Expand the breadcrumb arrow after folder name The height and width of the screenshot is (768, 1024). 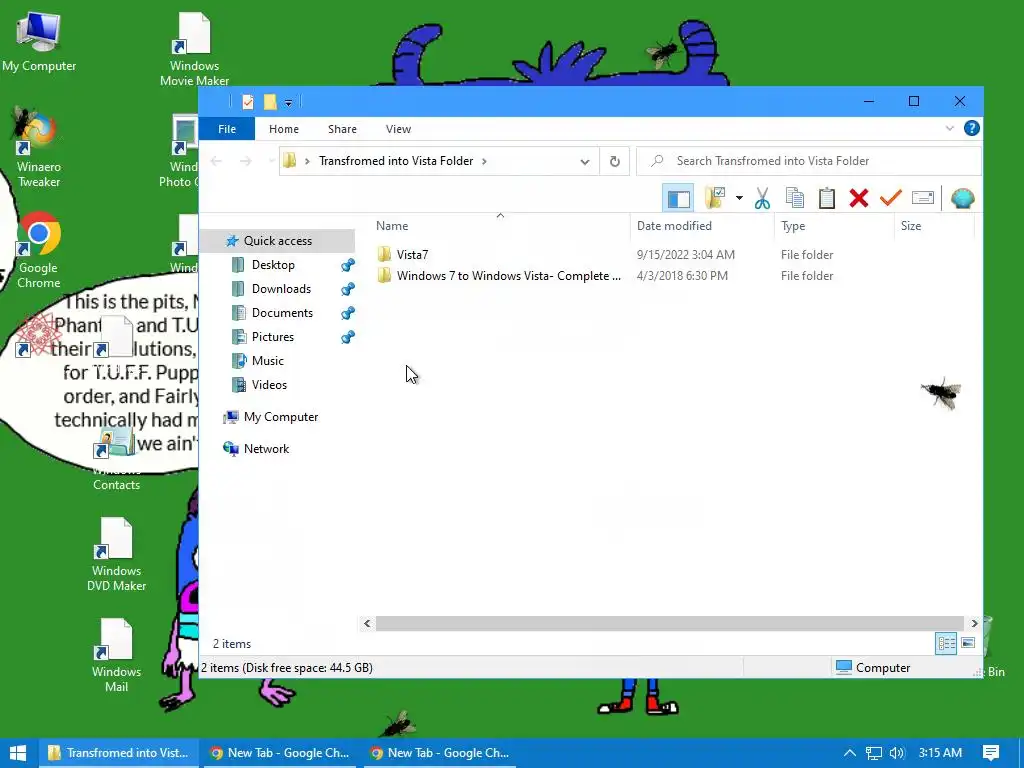pos(484,161)
